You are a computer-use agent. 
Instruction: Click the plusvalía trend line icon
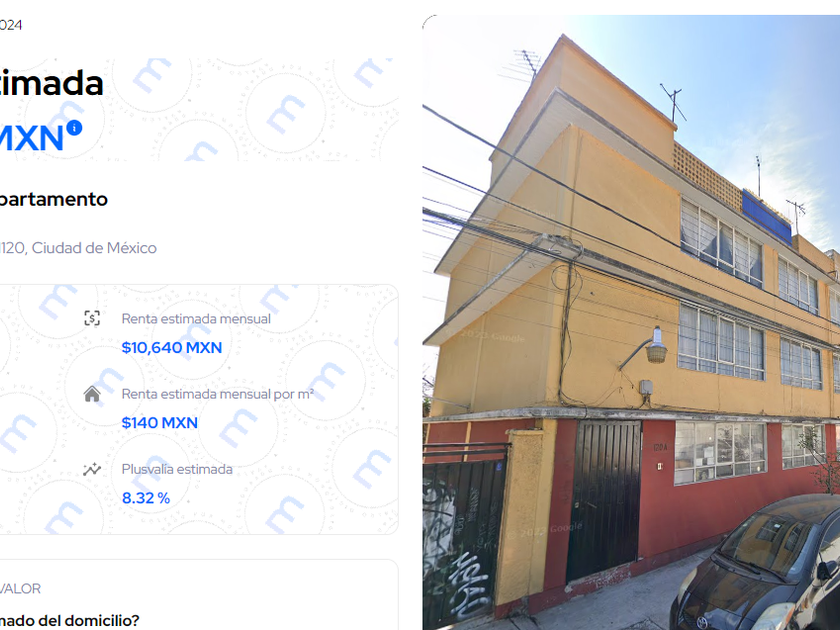click(92, 469)
